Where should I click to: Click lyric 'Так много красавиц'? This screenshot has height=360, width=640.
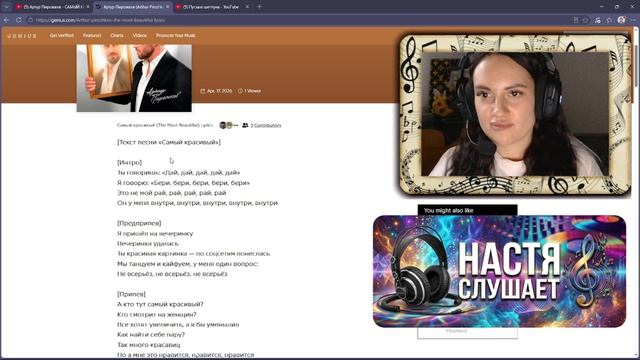[x=148, y=345]
